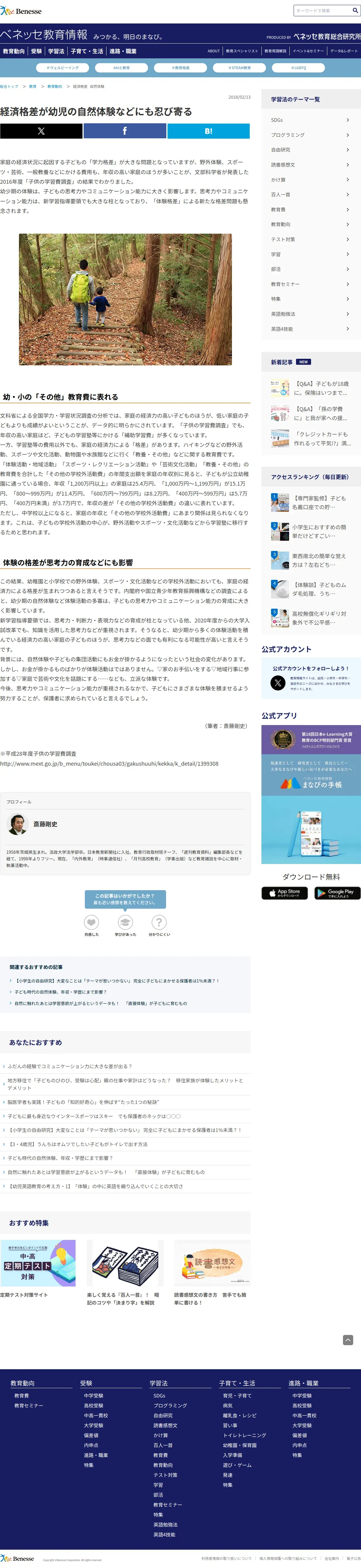Open the 百人一首 feature thumbnail

[x=125, y=1264]
